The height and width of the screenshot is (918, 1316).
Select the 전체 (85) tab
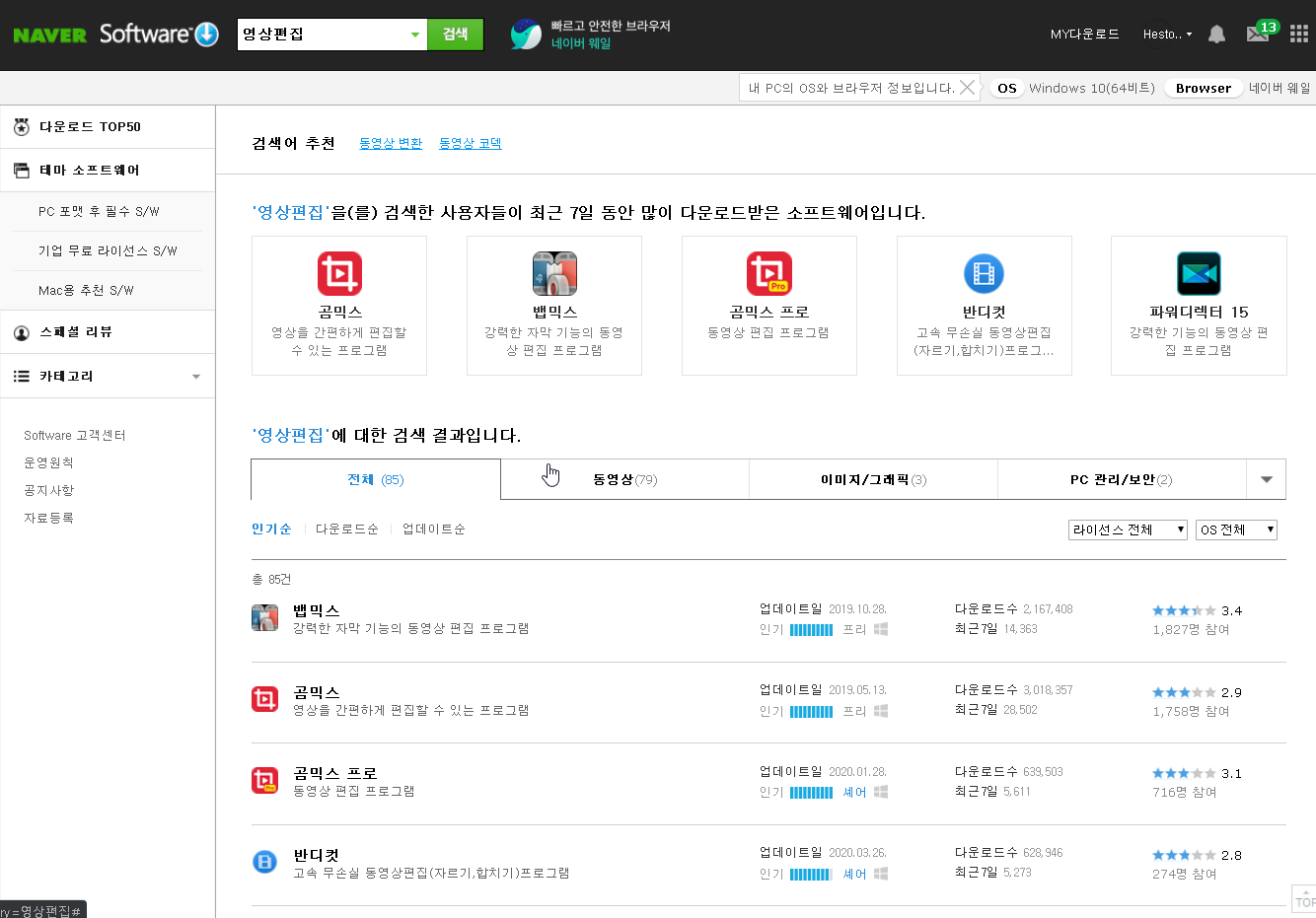point(376,479)
